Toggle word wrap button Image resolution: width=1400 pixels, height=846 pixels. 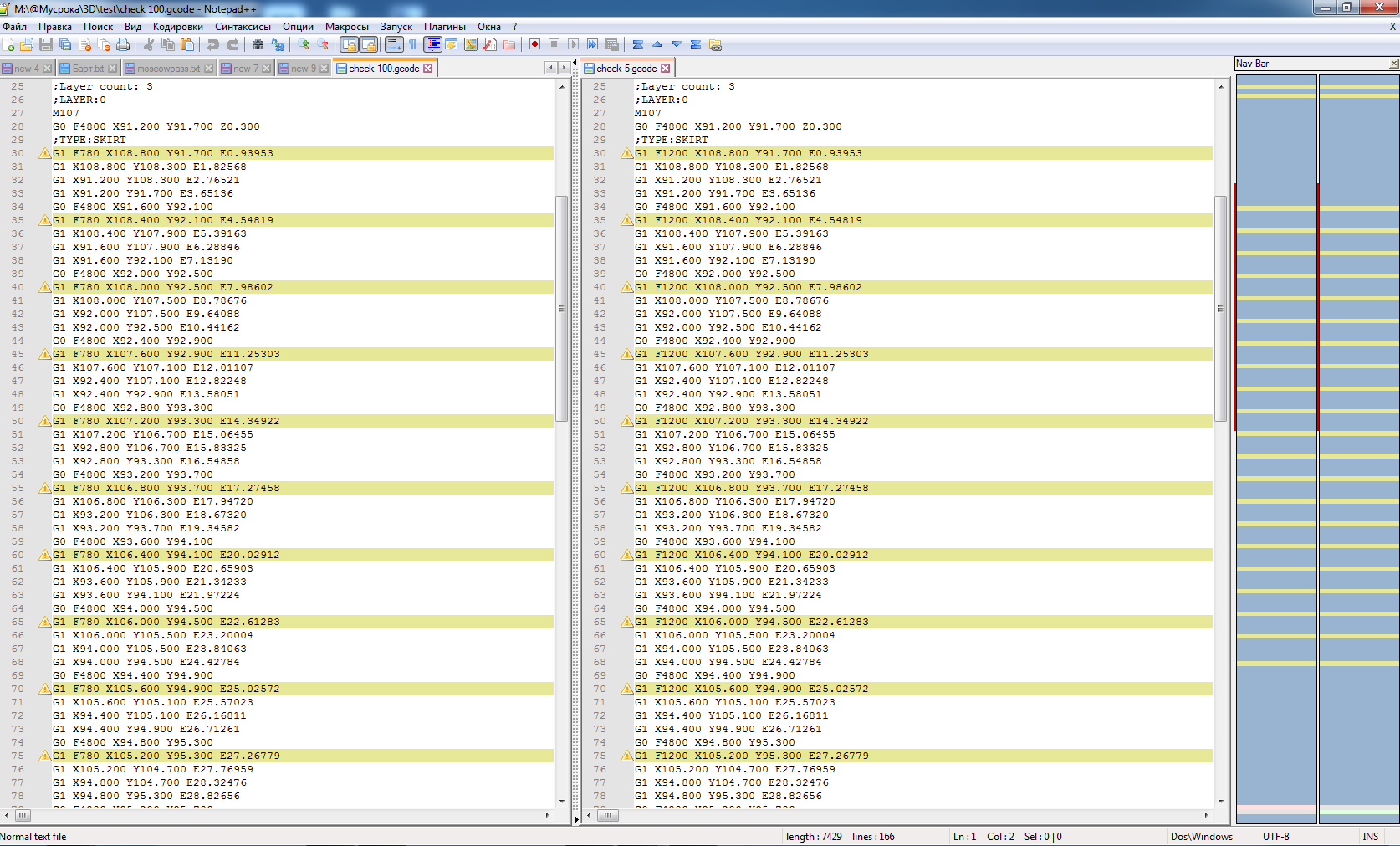pos(394,45)
